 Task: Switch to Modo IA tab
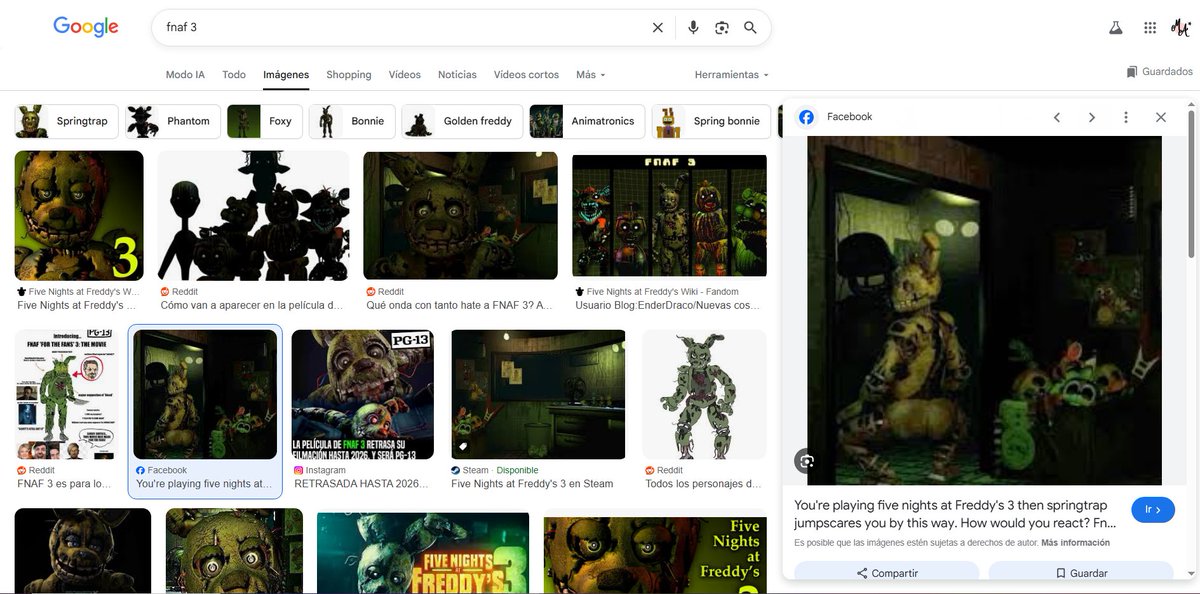[185, 75]
